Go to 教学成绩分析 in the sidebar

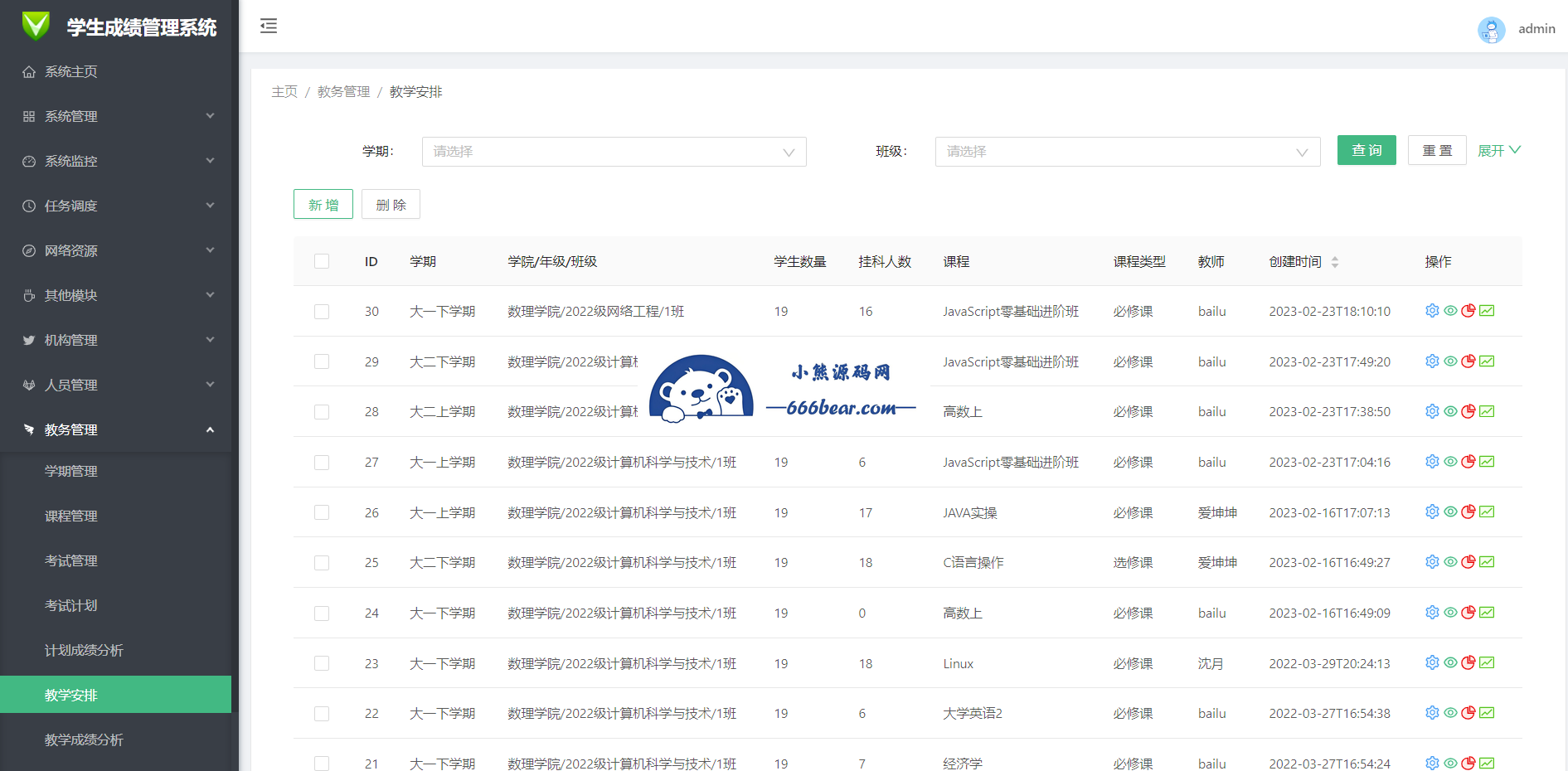84,739
